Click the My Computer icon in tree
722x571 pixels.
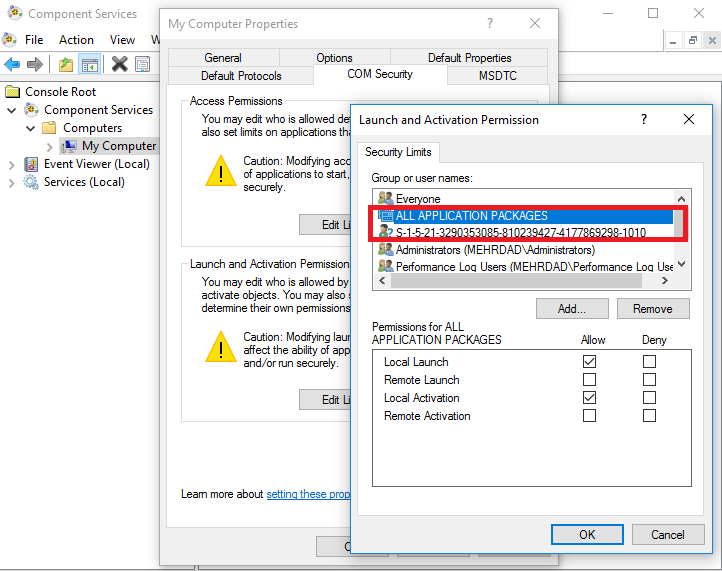(69, 146)
